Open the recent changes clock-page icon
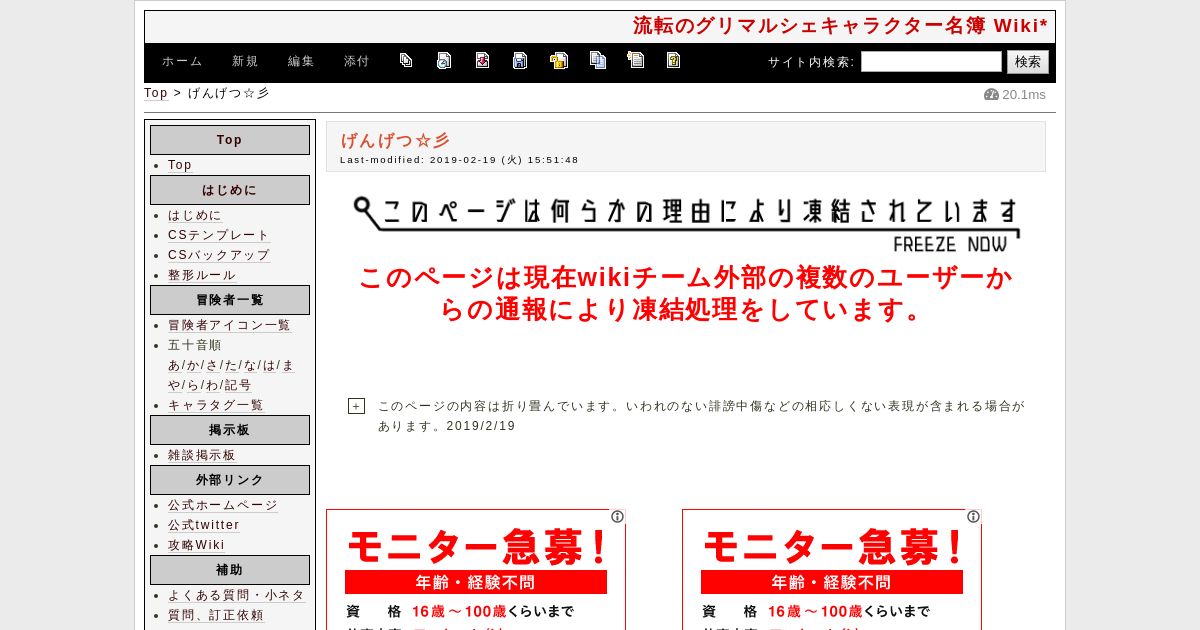The height and width of the screenshot is (630, 1200). (444, 61)
